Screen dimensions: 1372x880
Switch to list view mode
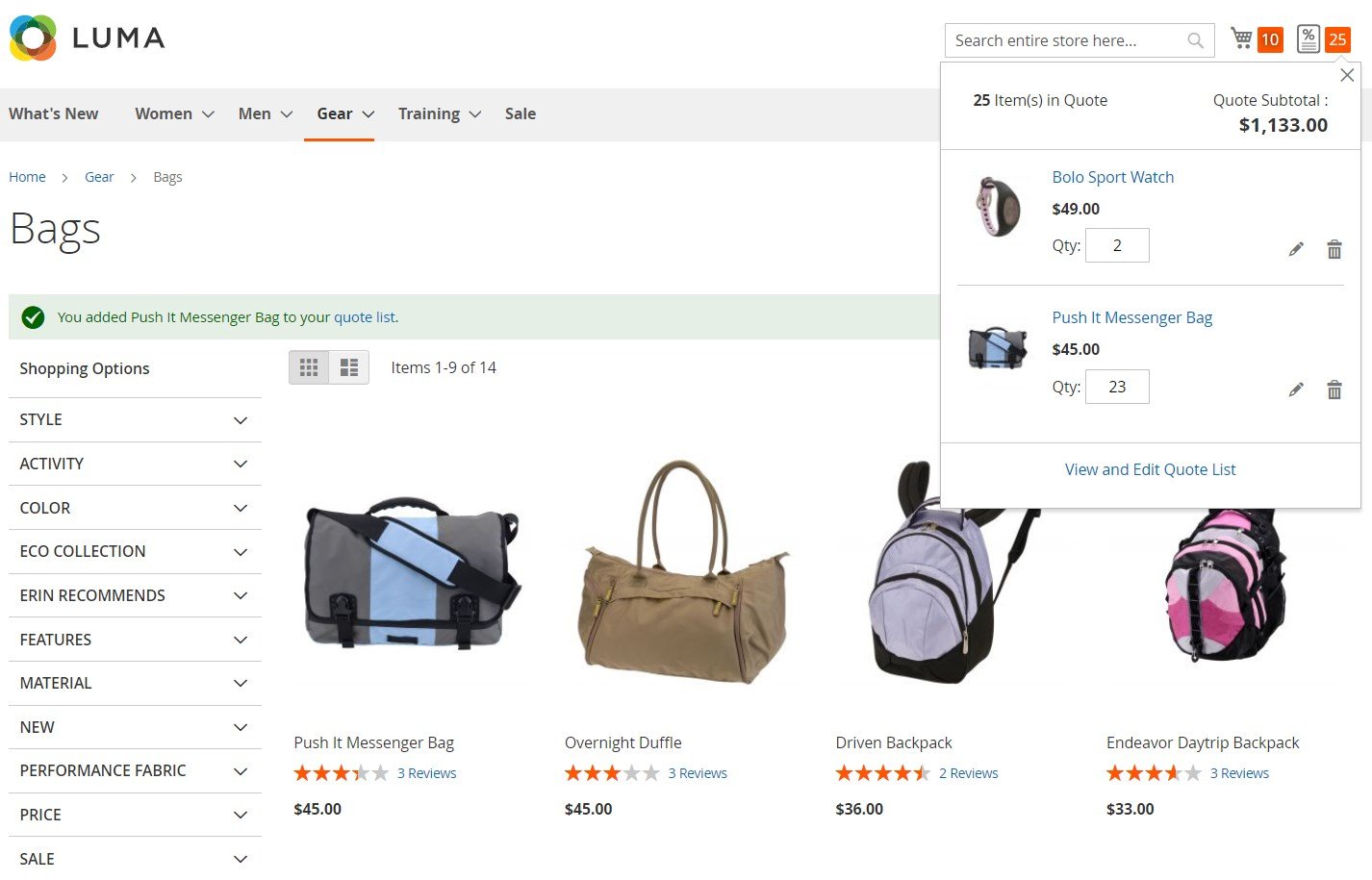[349, 367]
